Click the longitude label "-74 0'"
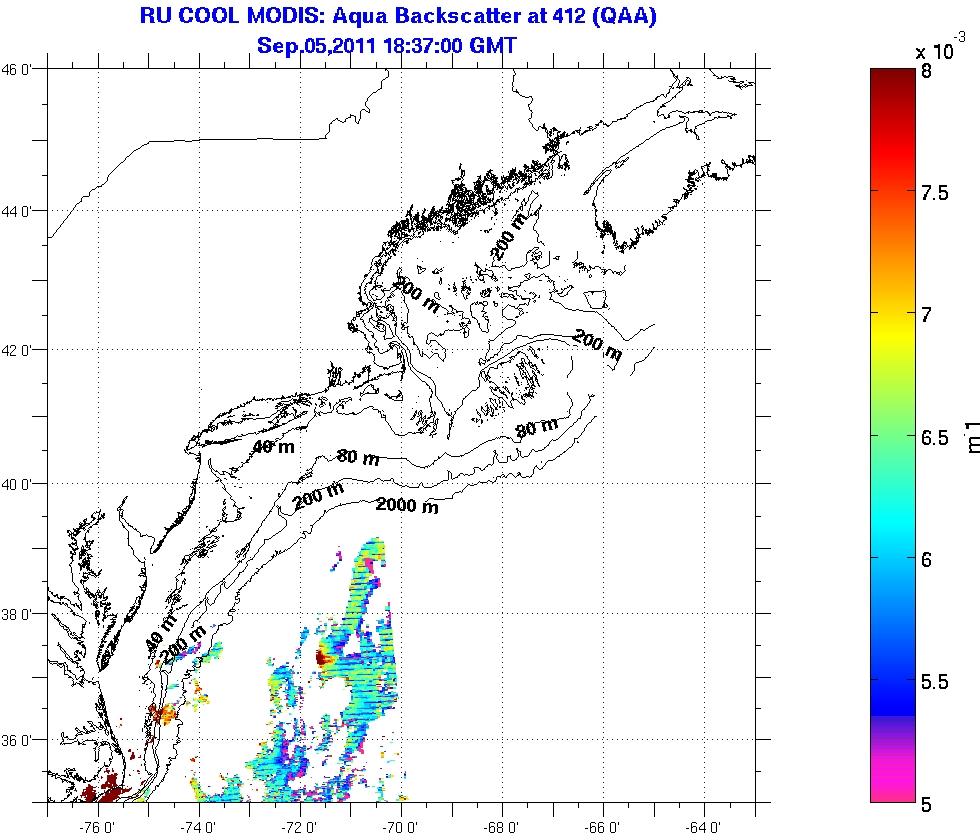The height and width of the screenshot is (840, 980). [198, 828]
